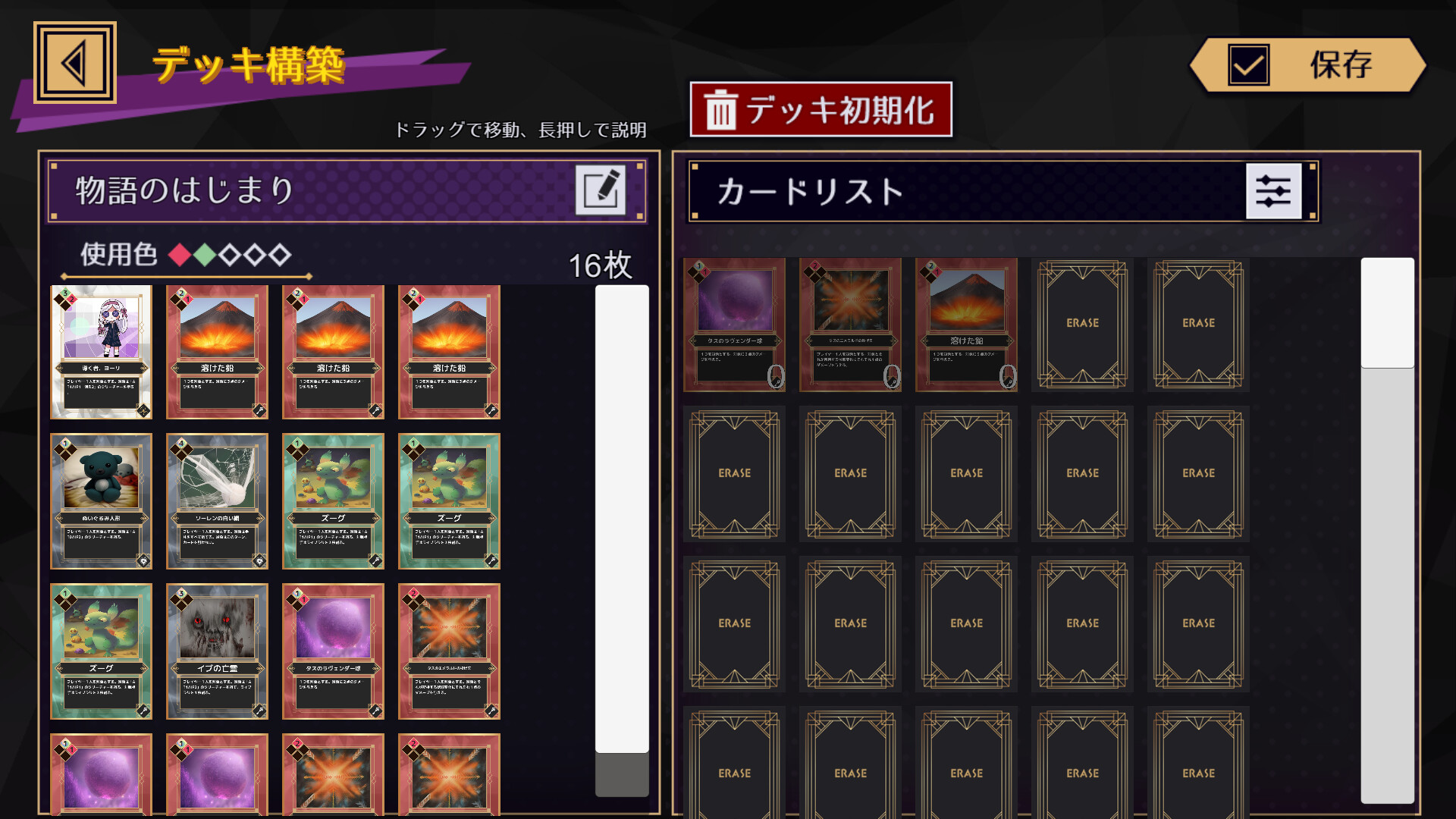Click the deck list scrollbar handle
The height and width of the screenshot is (819, 1456).
click(x=622, y=519)
